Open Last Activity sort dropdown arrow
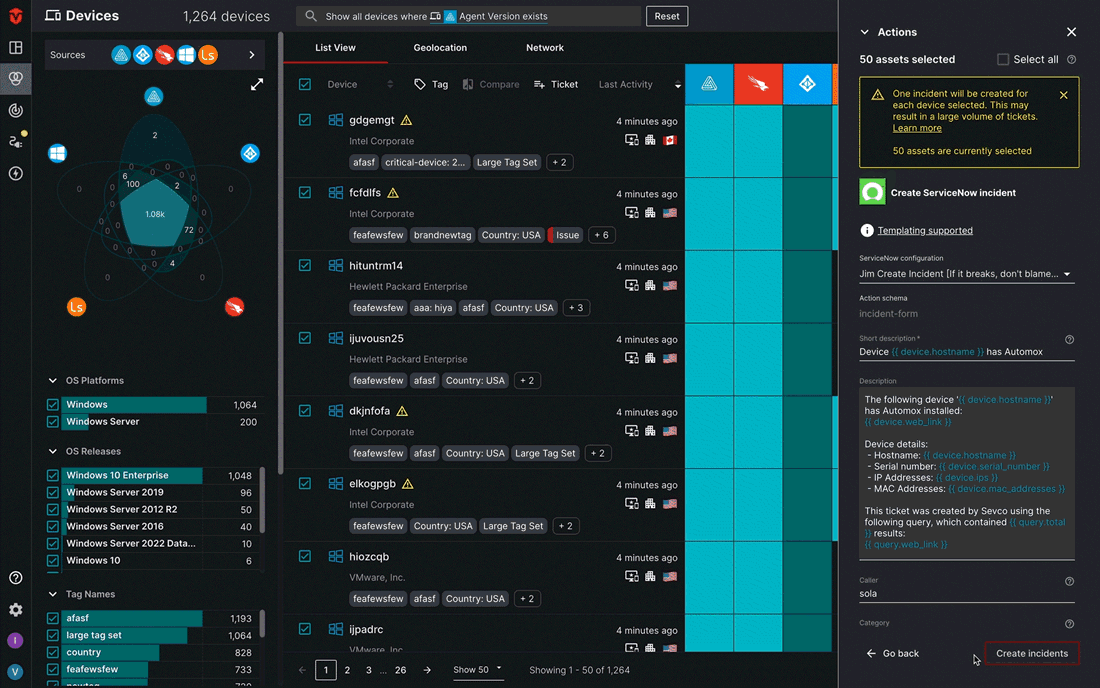The image size is (1100, 688). pos(678,85)
